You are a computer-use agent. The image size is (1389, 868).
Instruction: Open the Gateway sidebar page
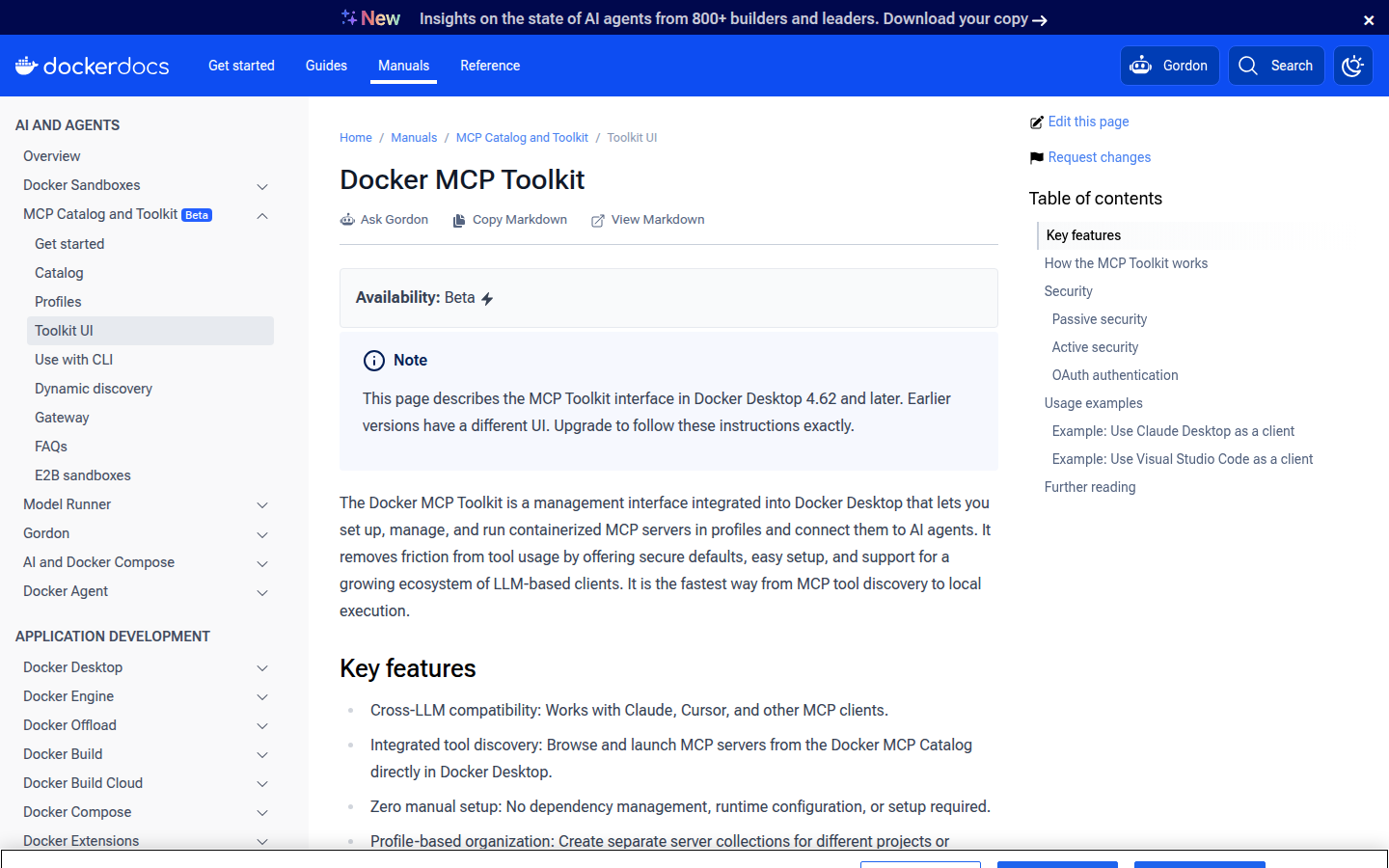click(x=62, y=418)
